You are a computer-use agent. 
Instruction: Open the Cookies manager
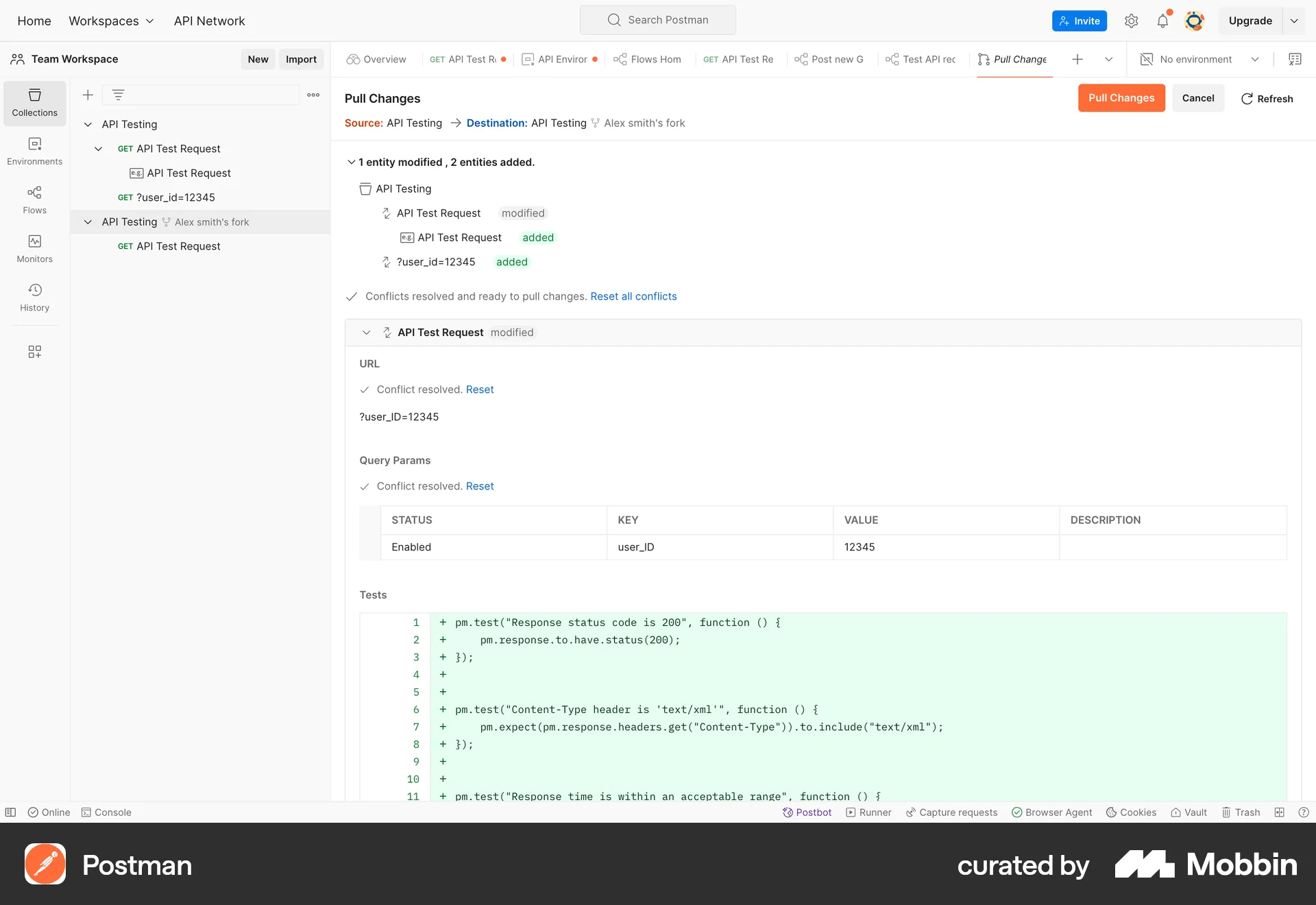[x=1130, y=812]
